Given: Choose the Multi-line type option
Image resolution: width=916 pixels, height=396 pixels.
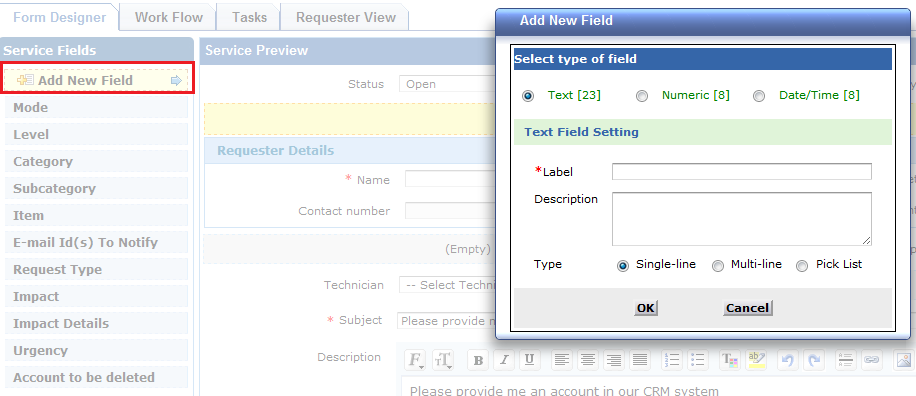Looking at the screenshot, I should tap(718, 266).
